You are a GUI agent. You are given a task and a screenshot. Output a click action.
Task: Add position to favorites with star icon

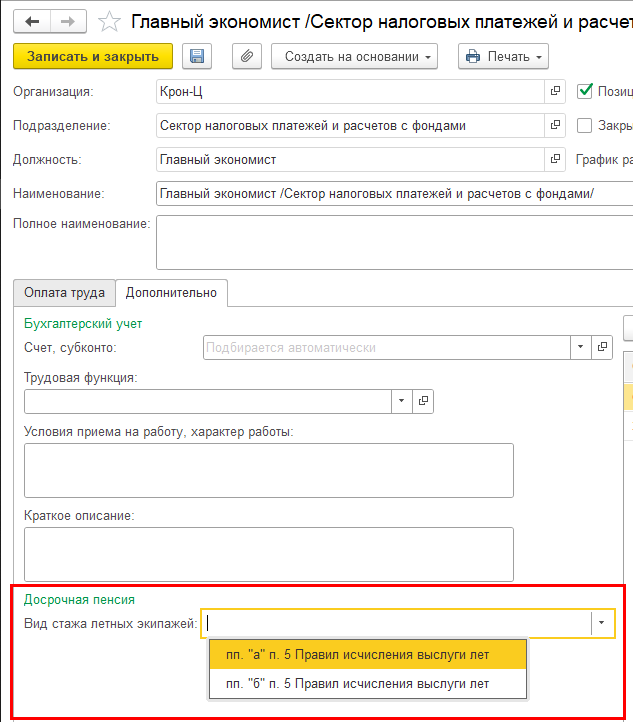(110, 21)
